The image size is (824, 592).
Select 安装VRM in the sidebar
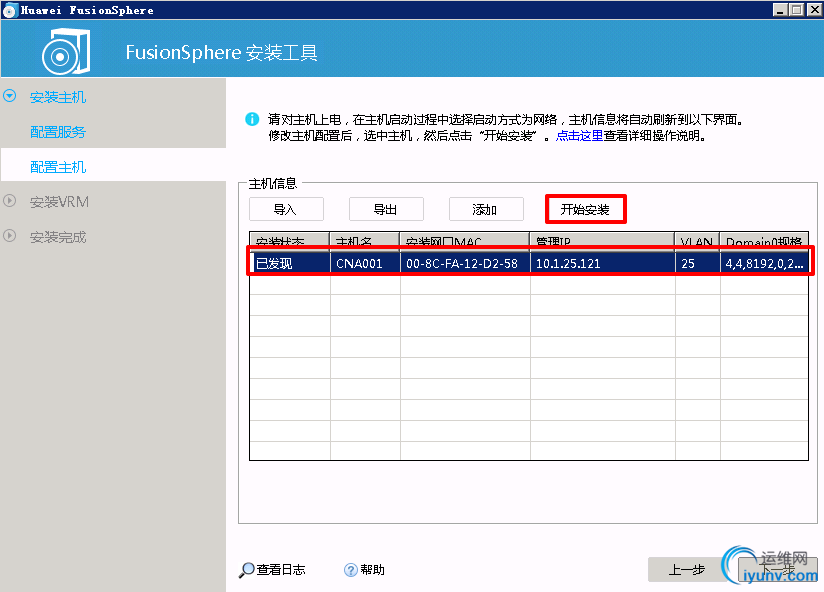click(x=59, y=202)
